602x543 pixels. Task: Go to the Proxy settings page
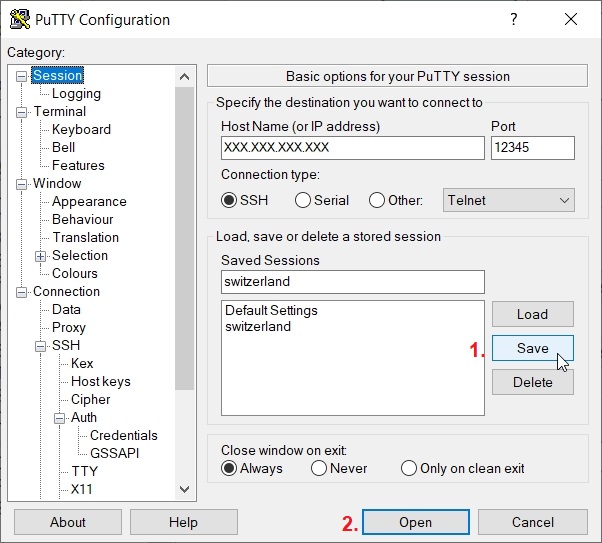click(69, 328)
